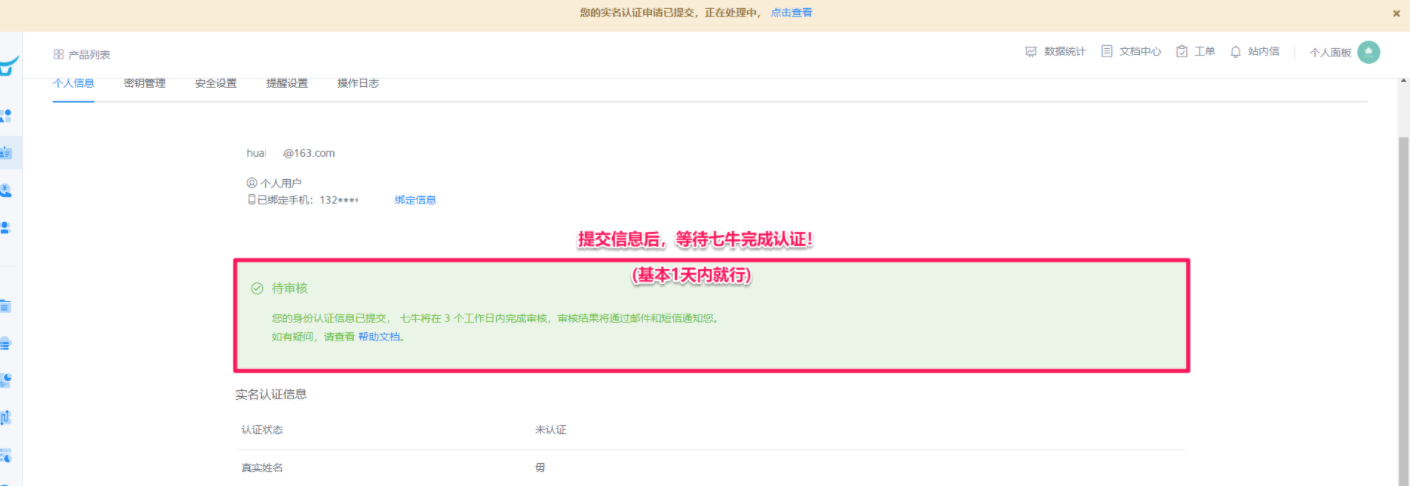Open the 工单 tickets page
Viewport: 1410px width, 486px height.
[1195, 51]
